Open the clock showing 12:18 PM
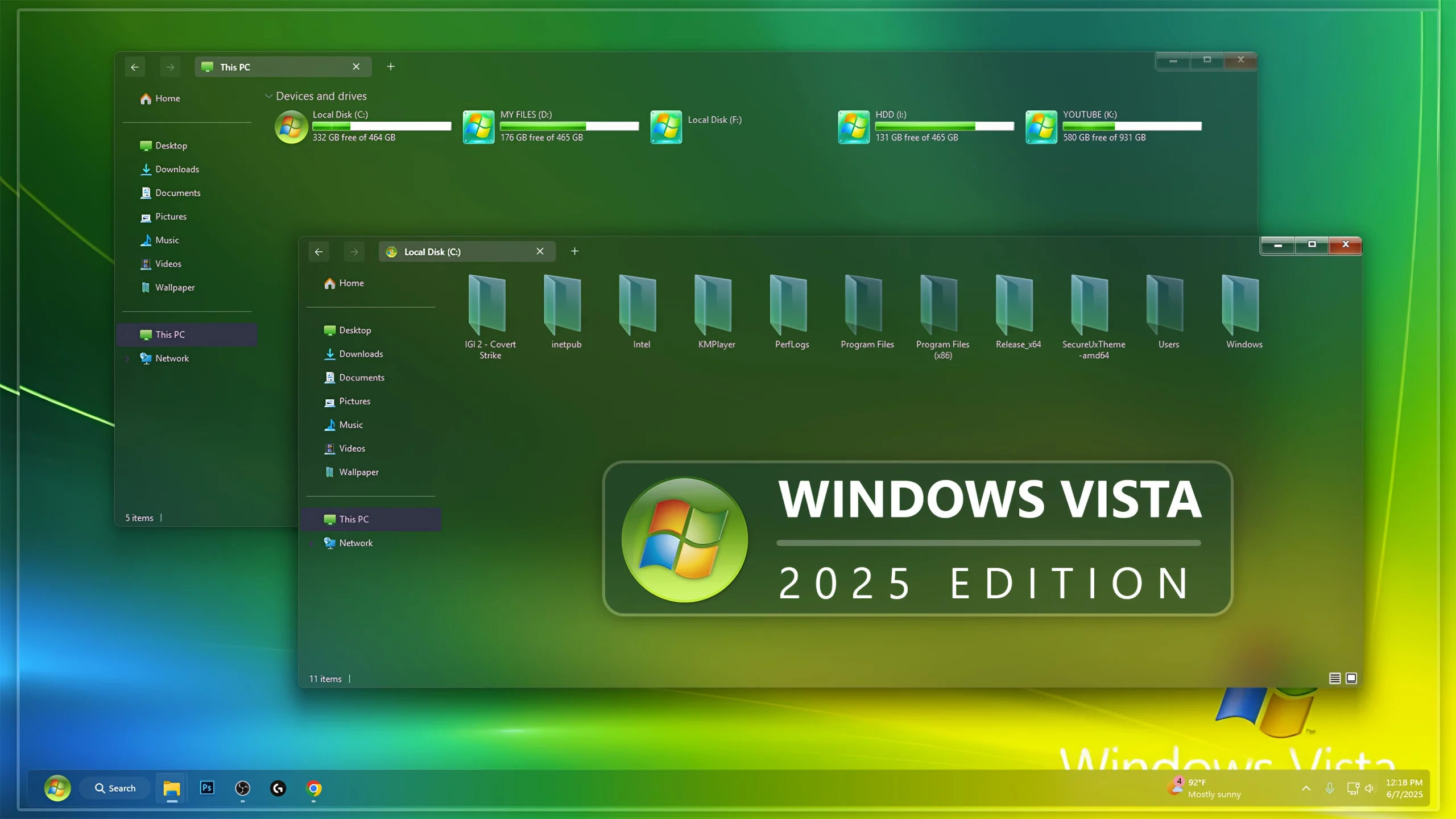 coord(1404,788)
